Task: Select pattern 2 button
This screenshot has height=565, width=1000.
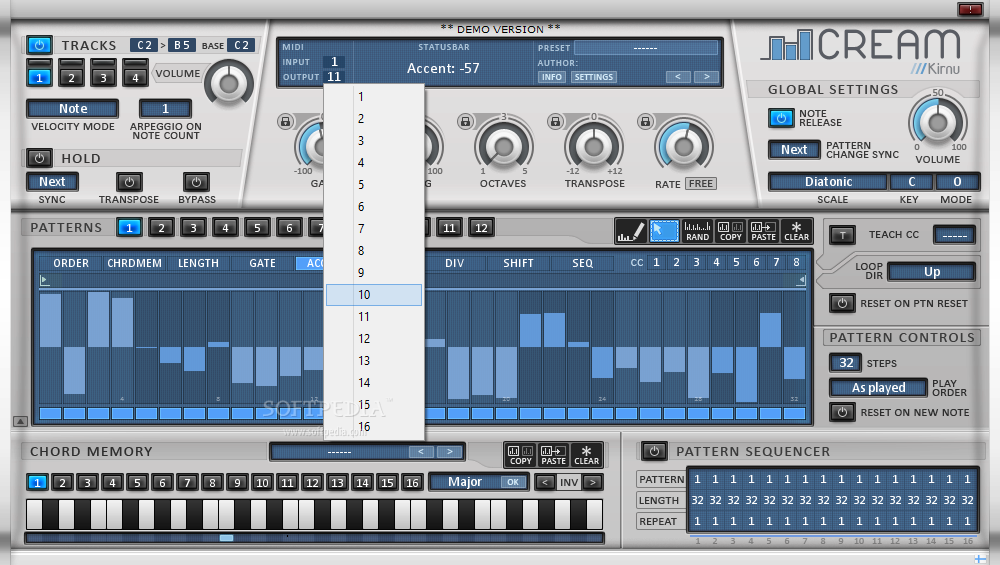Action: coord(161,228)
